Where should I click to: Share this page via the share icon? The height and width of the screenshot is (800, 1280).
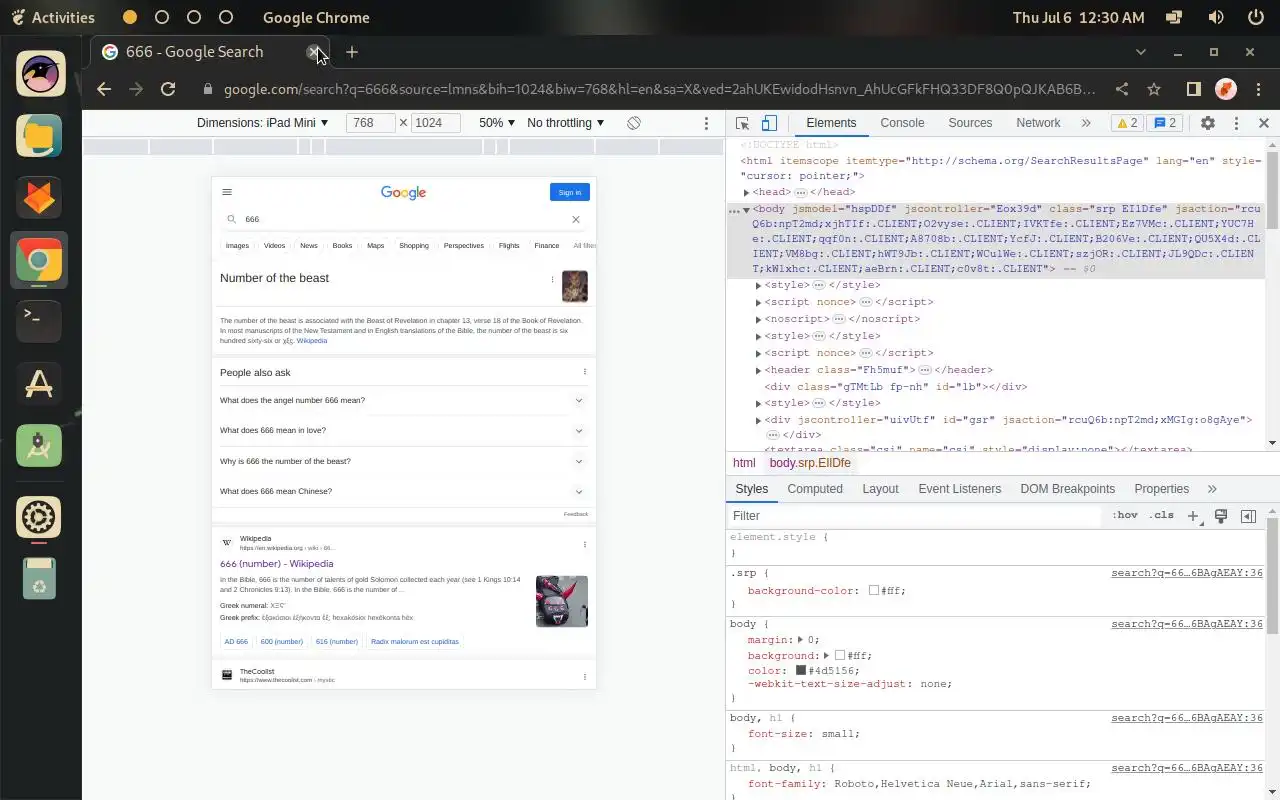click(x=1122, y=89)
